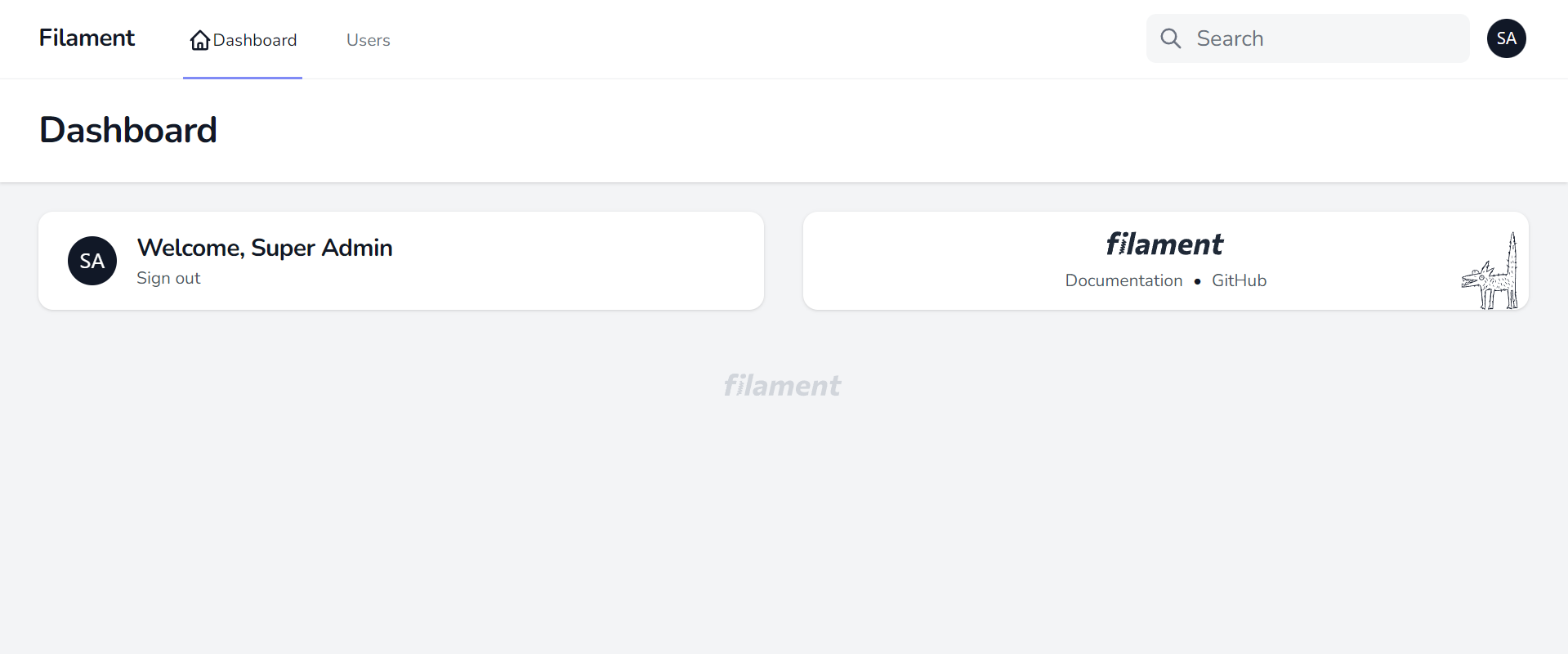This screenshot has height=654, width=1568.
Task: Click the Filament brand name in top left
Action: (87, 38)
